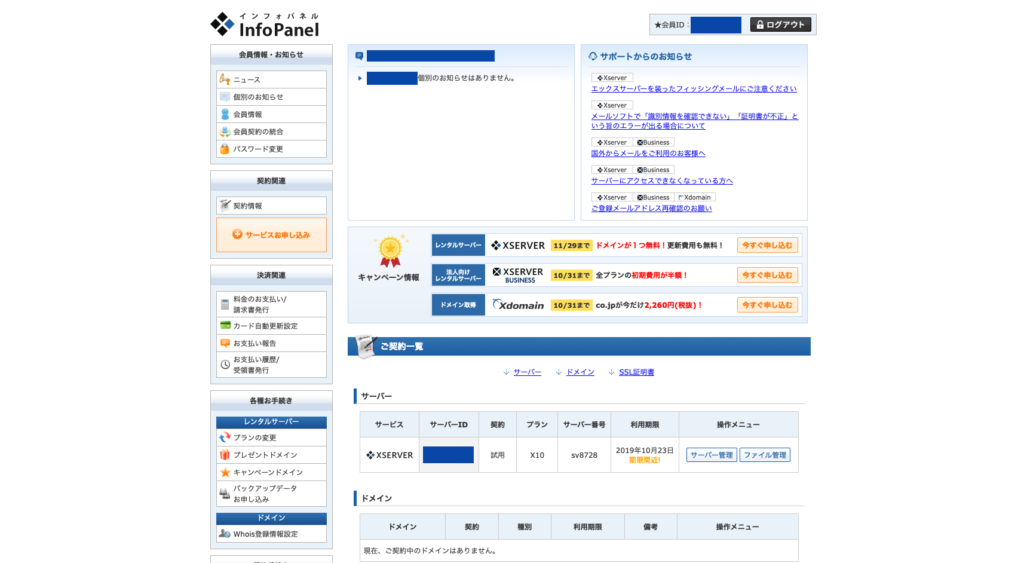Screen dimensions: 1024x563
Task: Open 料金のお支払い/請求書発行
Action: coord(271,304)
